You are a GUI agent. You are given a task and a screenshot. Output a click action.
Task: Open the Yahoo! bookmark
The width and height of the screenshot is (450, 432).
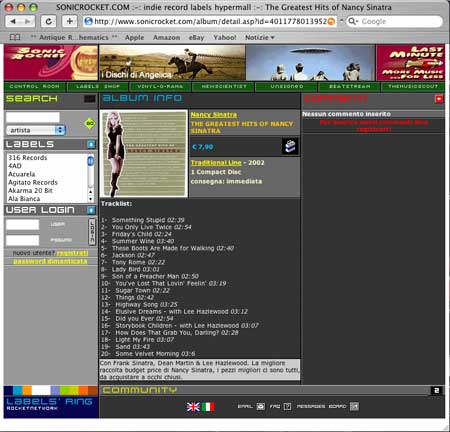click(x=225, y=37)
